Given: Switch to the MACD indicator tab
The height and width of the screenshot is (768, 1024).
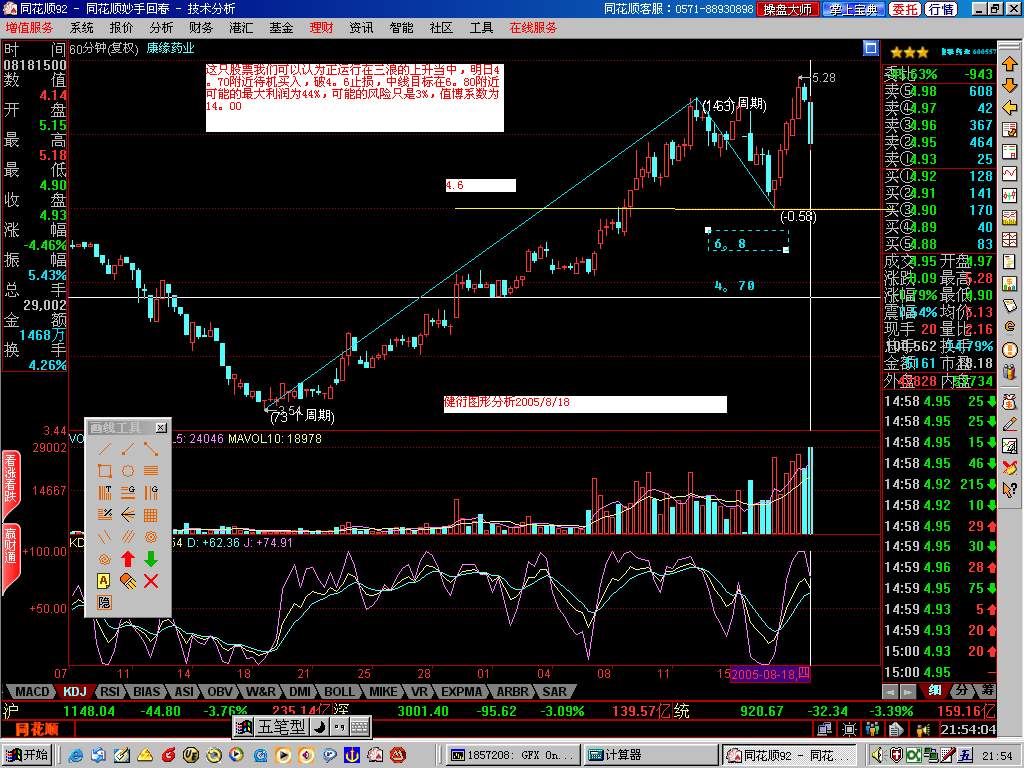Looking at the screenshot, I should [x=31, y=691].
